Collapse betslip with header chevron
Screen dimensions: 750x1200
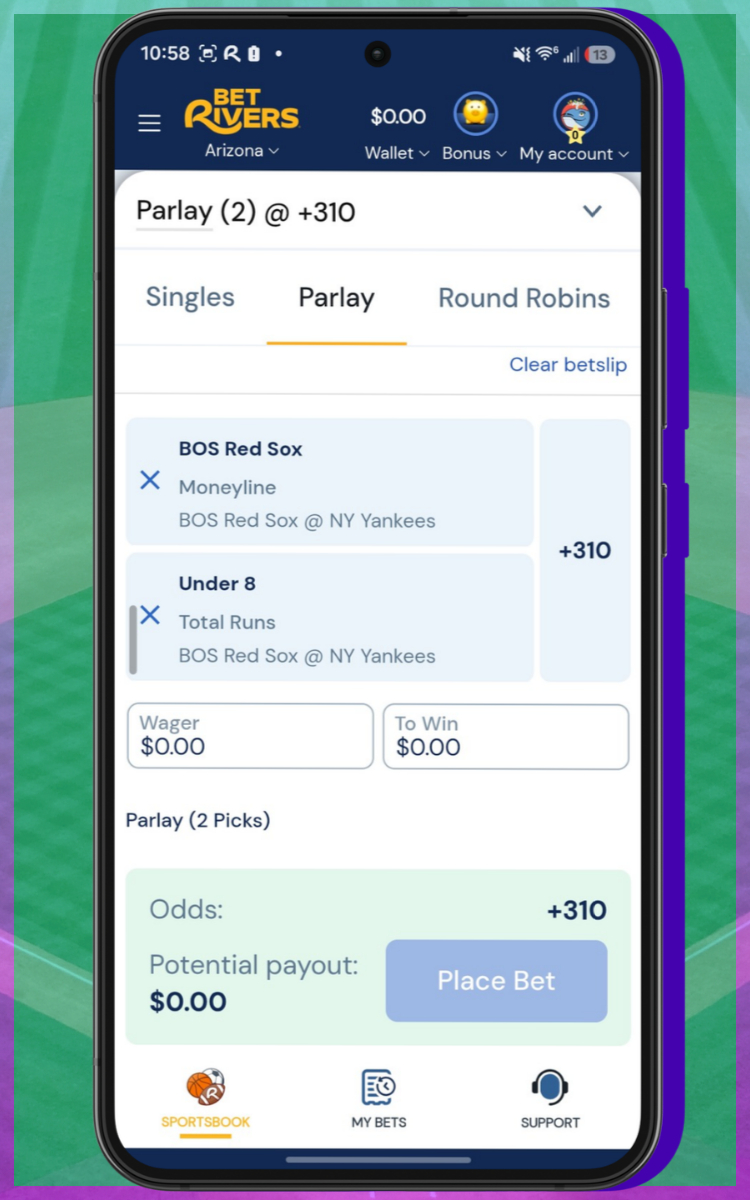coord(592,211)
